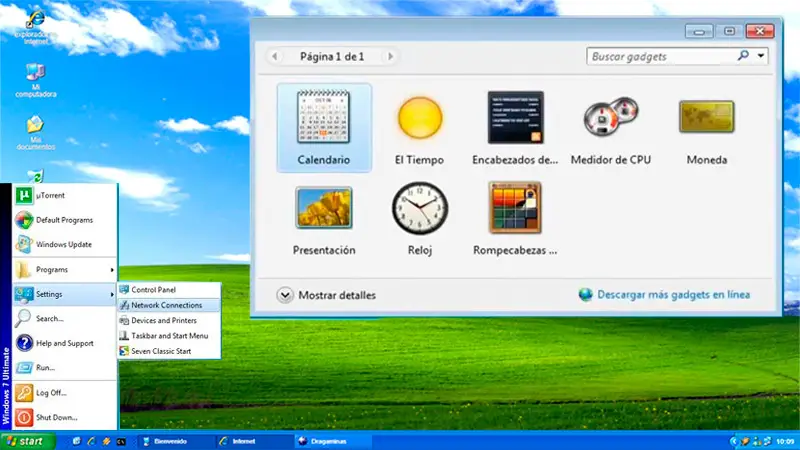Image resolution: width=800 pixels, height=450 pixels.
Task: Go to previous gadget page arrow
Action: [274, 56]
